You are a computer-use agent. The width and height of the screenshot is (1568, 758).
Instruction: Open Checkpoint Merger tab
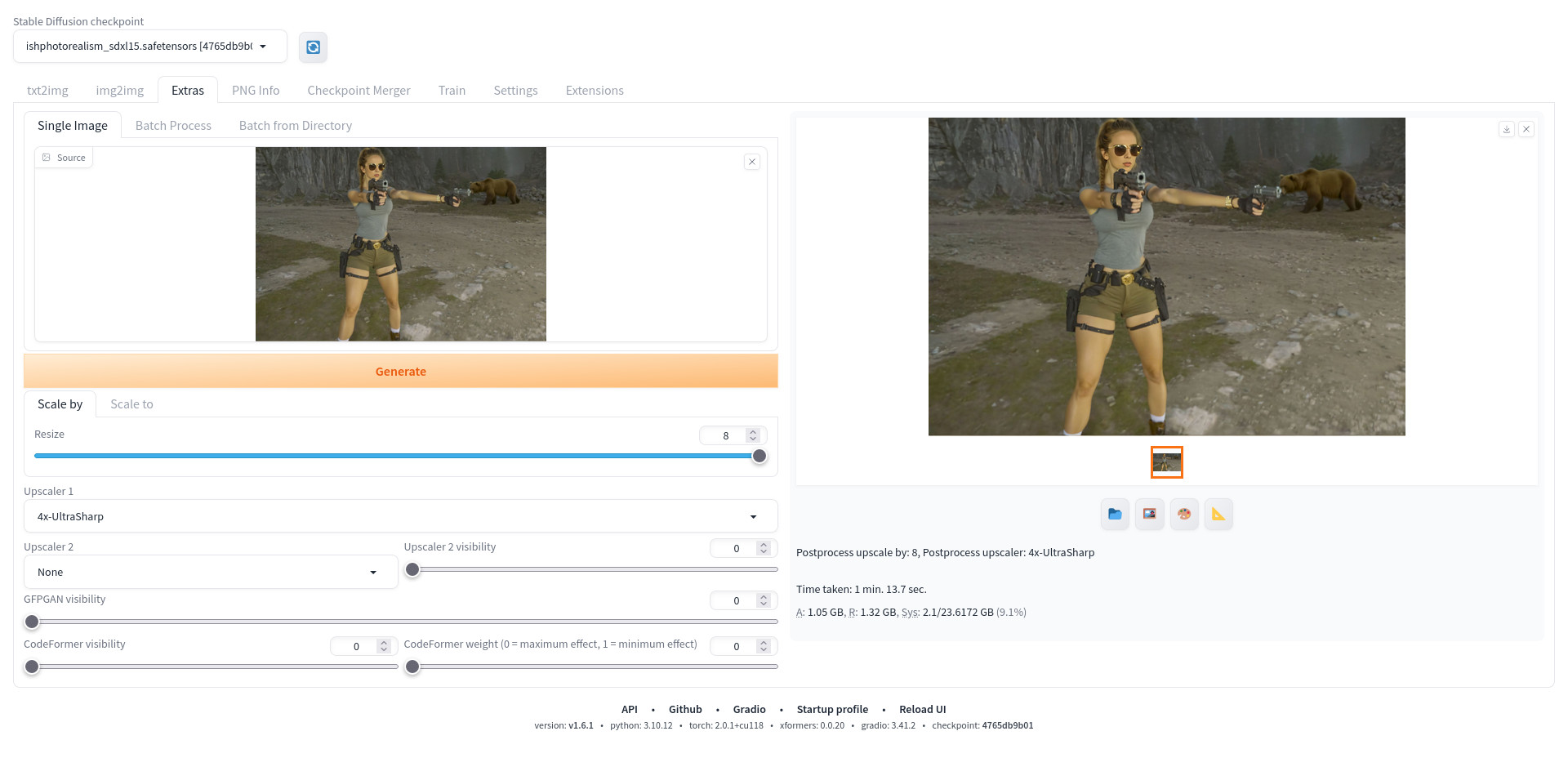(x=359, y=90)
